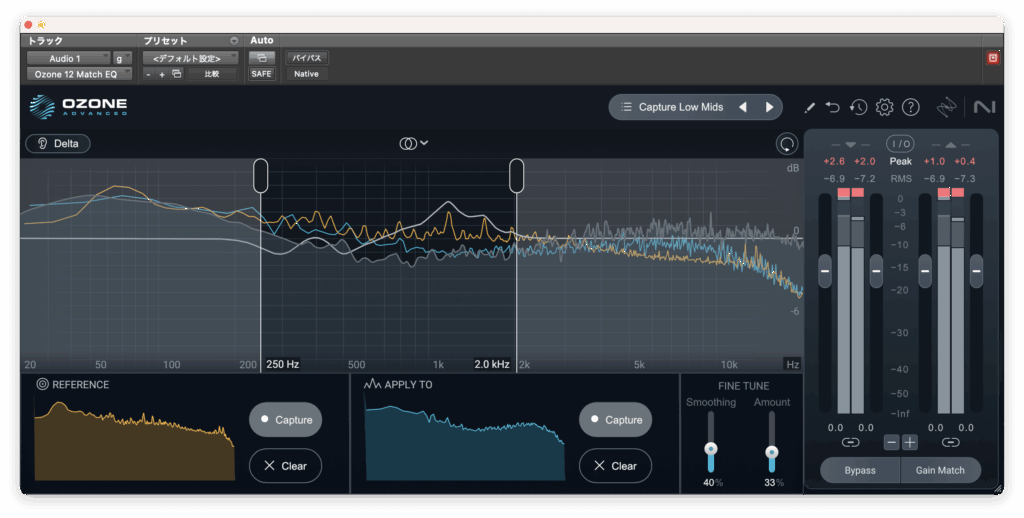Image resolution: width=1024 pixels, height=518 pixels.
Task: Toggle the I/O meter switch
Action: [x=900, y=144]
